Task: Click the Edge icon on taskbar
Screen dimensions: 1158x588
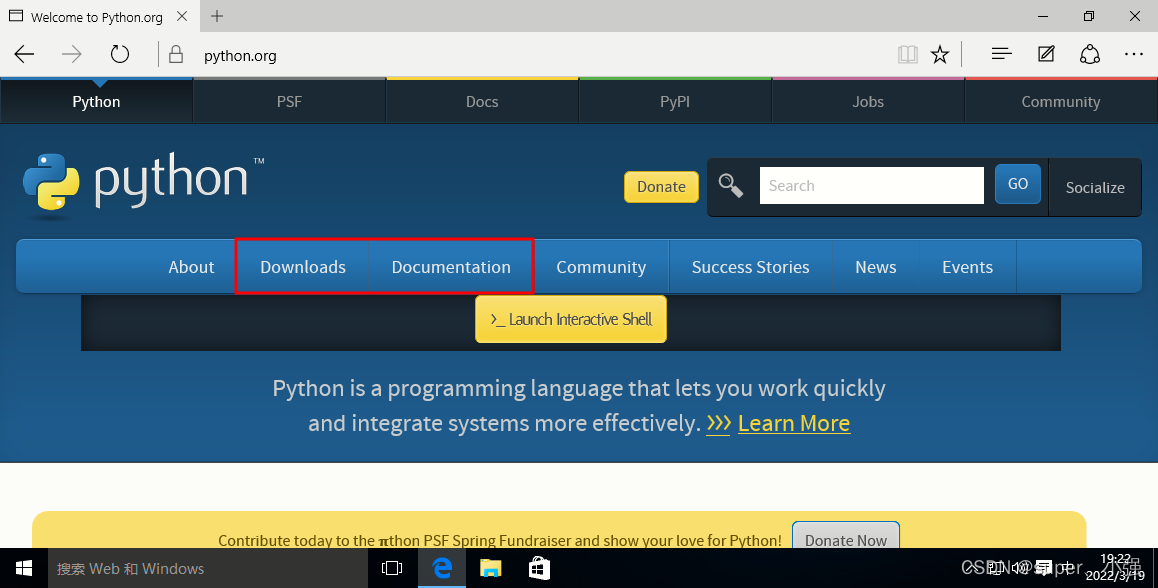Action: [442, 568]
